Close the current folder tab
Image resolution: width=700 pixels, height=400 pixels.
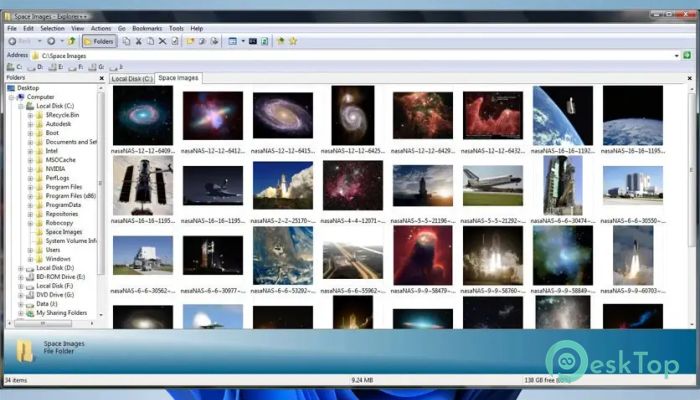tap(690, 78)
